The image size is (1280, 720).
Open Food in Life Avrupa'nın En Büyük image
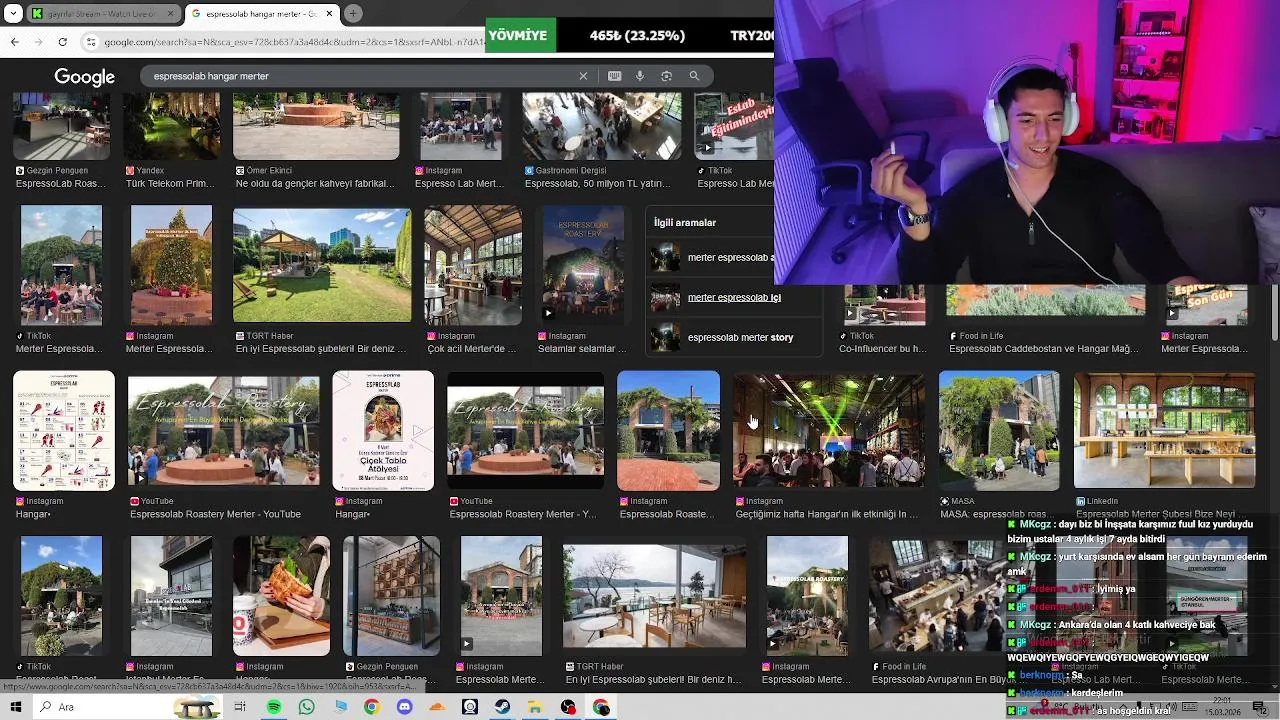[x=937, y=596]
